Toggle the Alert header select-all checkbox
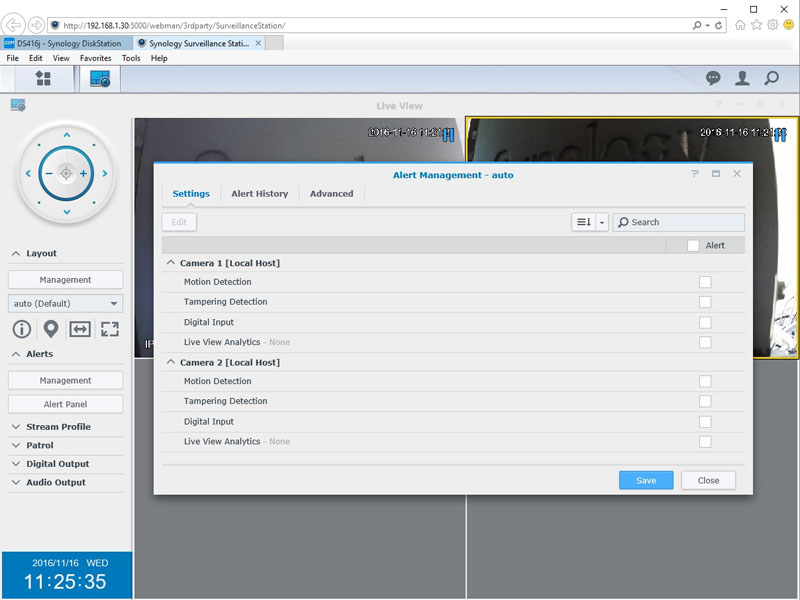 coord(693,245)
